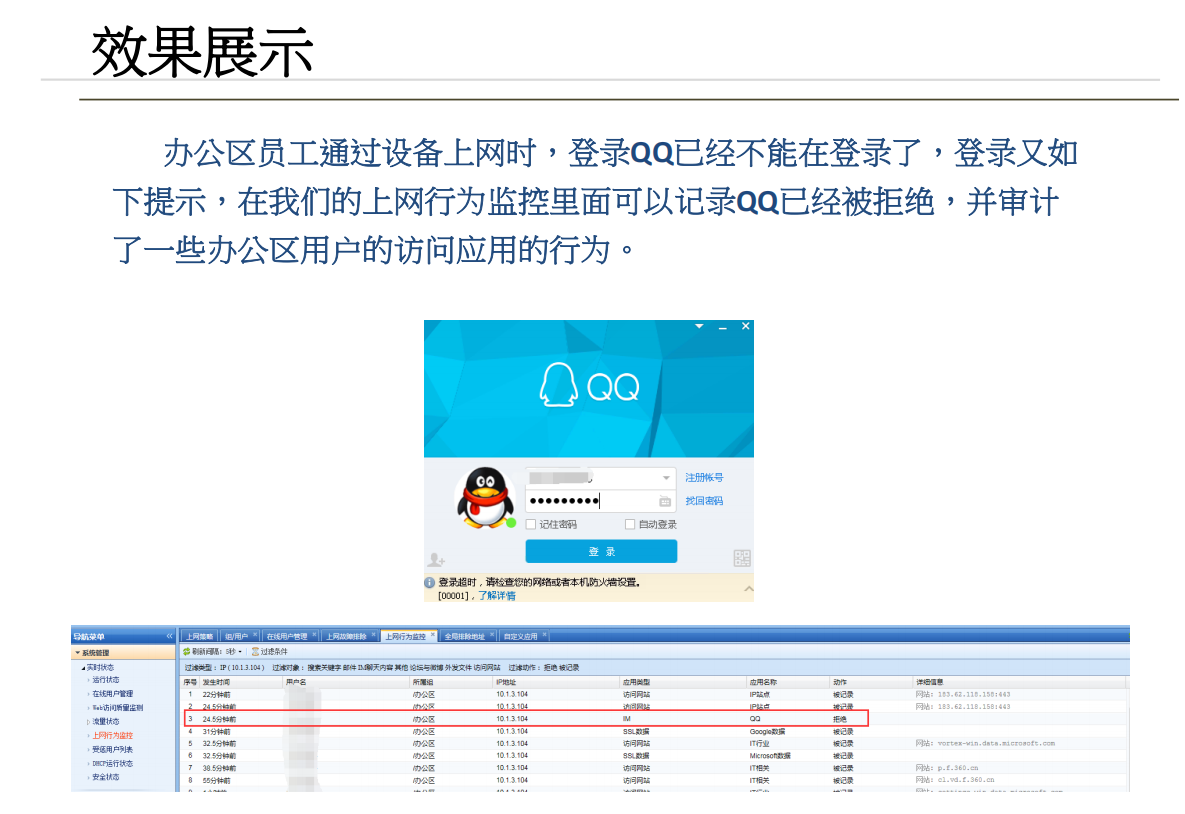1185x814 pixels.
Task: Close the 在线用户管理 tab with its x
Action: tap(314, 635)
